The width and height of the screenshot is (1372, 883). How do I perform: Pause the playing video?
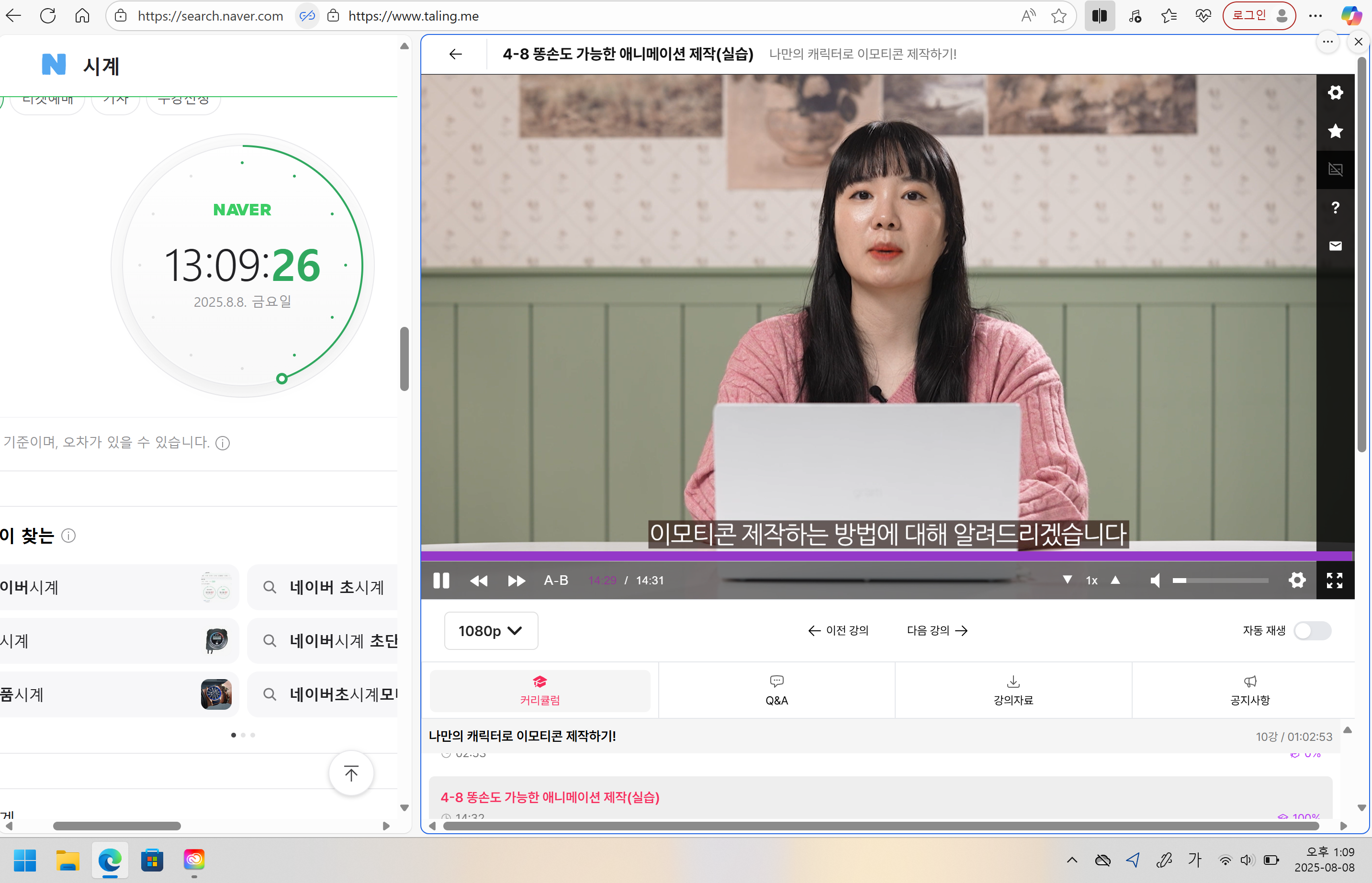coord(441,580)
